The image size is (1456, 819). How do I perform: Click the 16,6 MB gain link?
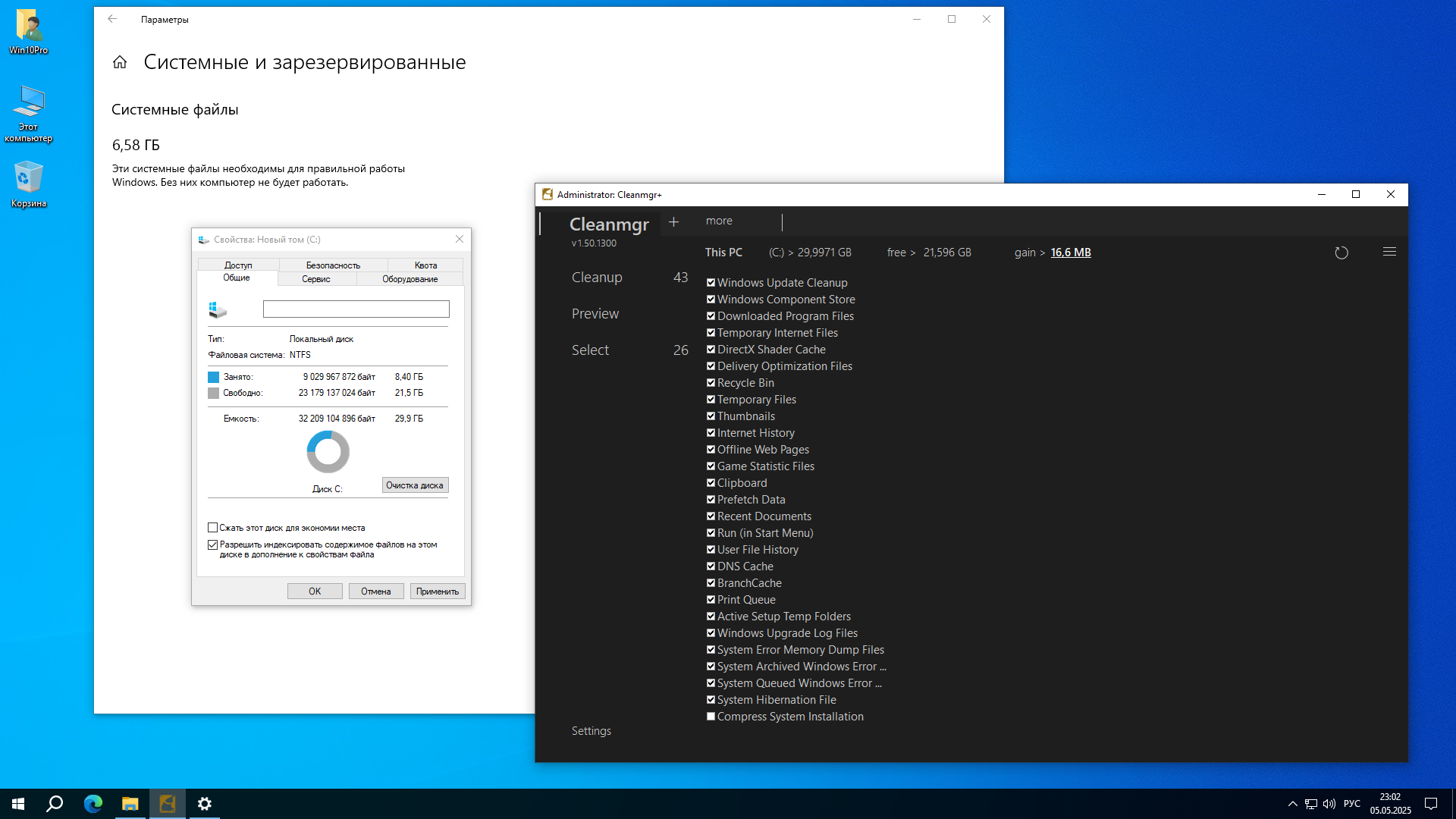coord(1071,252)
